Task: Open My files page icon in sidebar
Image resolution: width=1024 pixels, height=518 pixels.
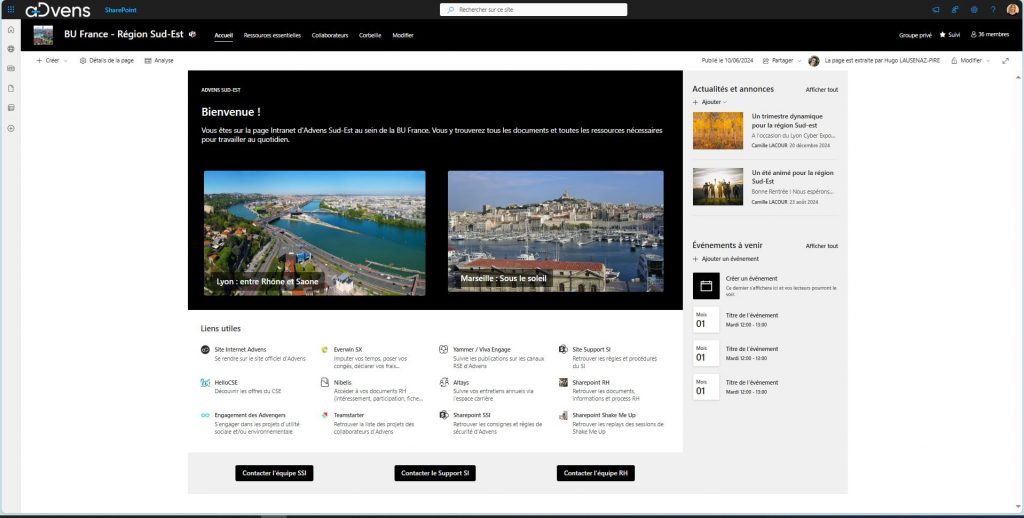Action: 10,88
